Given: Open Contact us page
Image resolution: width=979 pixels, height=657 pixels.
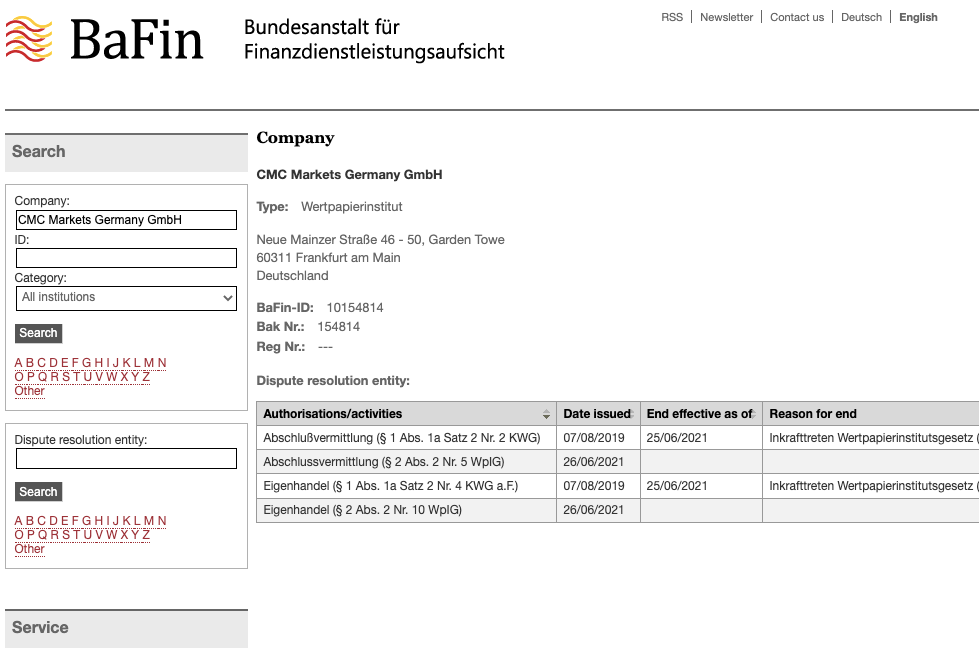Looking at the screenshot, I should tap(797, 17).
